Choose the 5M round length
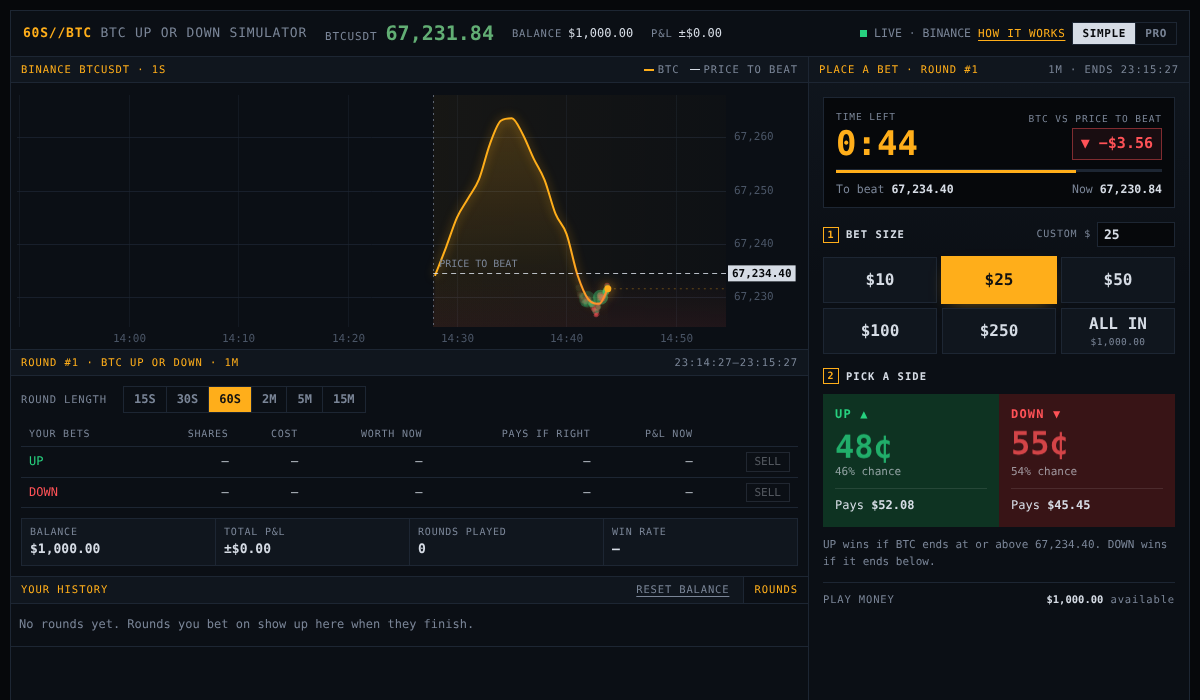The image size is (1200, 700). (304, 399)
